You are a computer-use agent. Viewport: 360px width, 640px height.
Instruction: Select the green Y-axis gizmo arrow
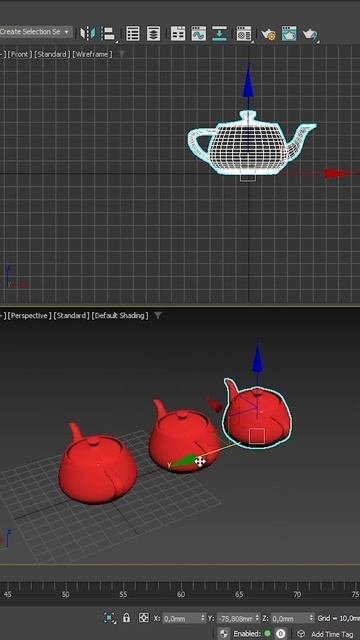pyautogui.click(x=183, y=461)
